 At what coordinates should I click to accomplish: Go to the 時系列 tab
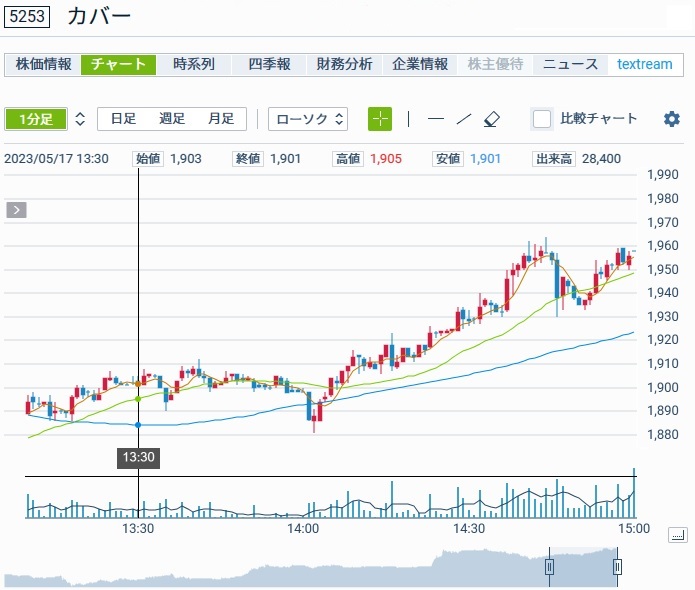pyautogui.click(x=194, y=64)
